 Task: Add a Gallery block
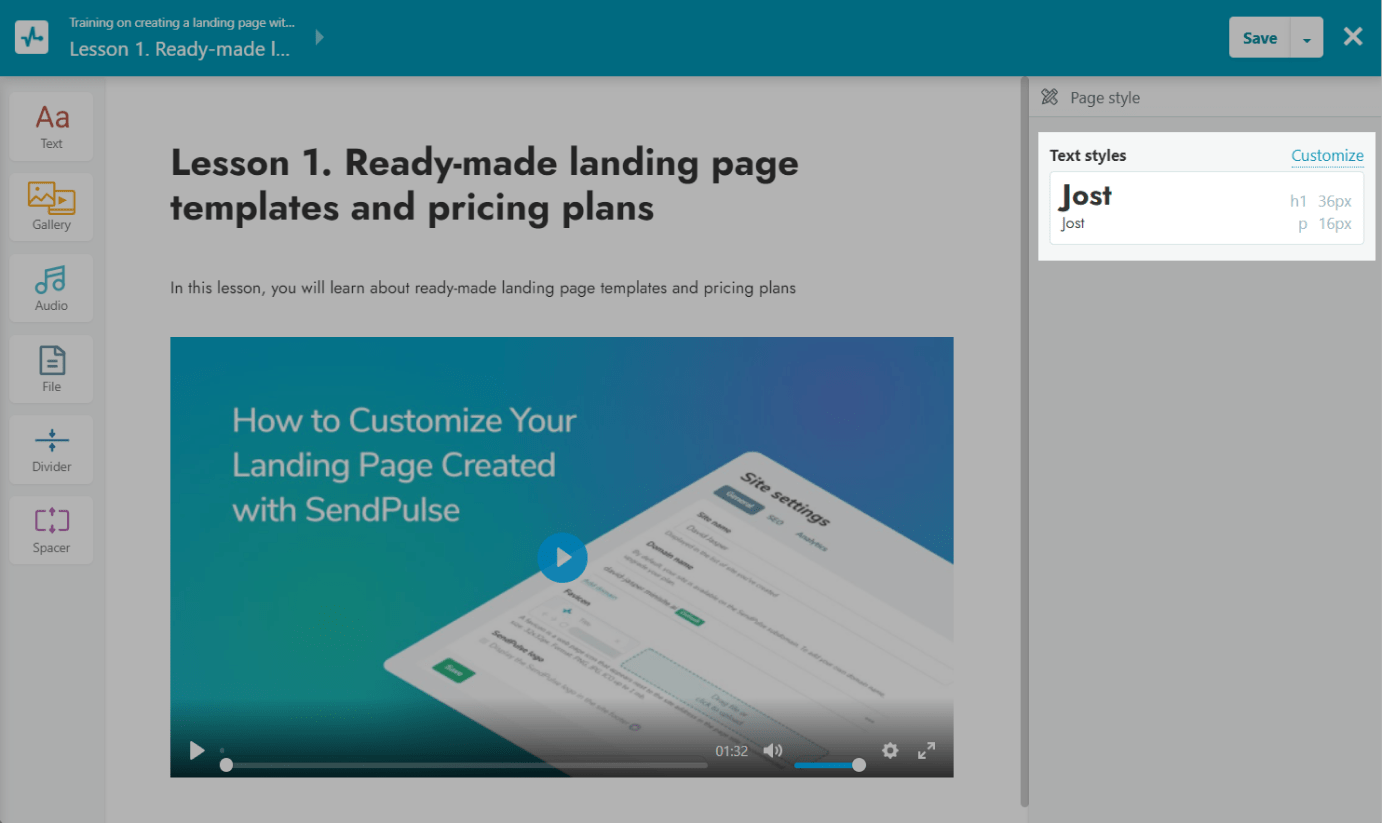pyautogui.click(x=51, y=207)
